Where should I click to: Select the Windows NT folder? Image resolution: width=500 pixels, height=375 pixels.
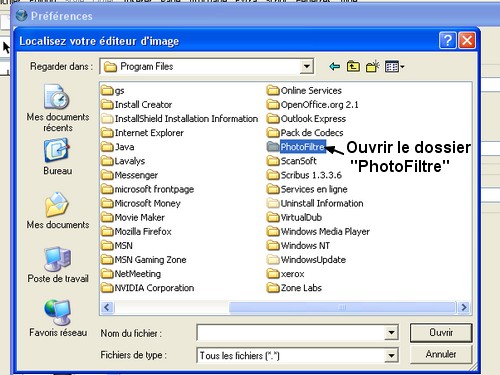pos(299,246)
